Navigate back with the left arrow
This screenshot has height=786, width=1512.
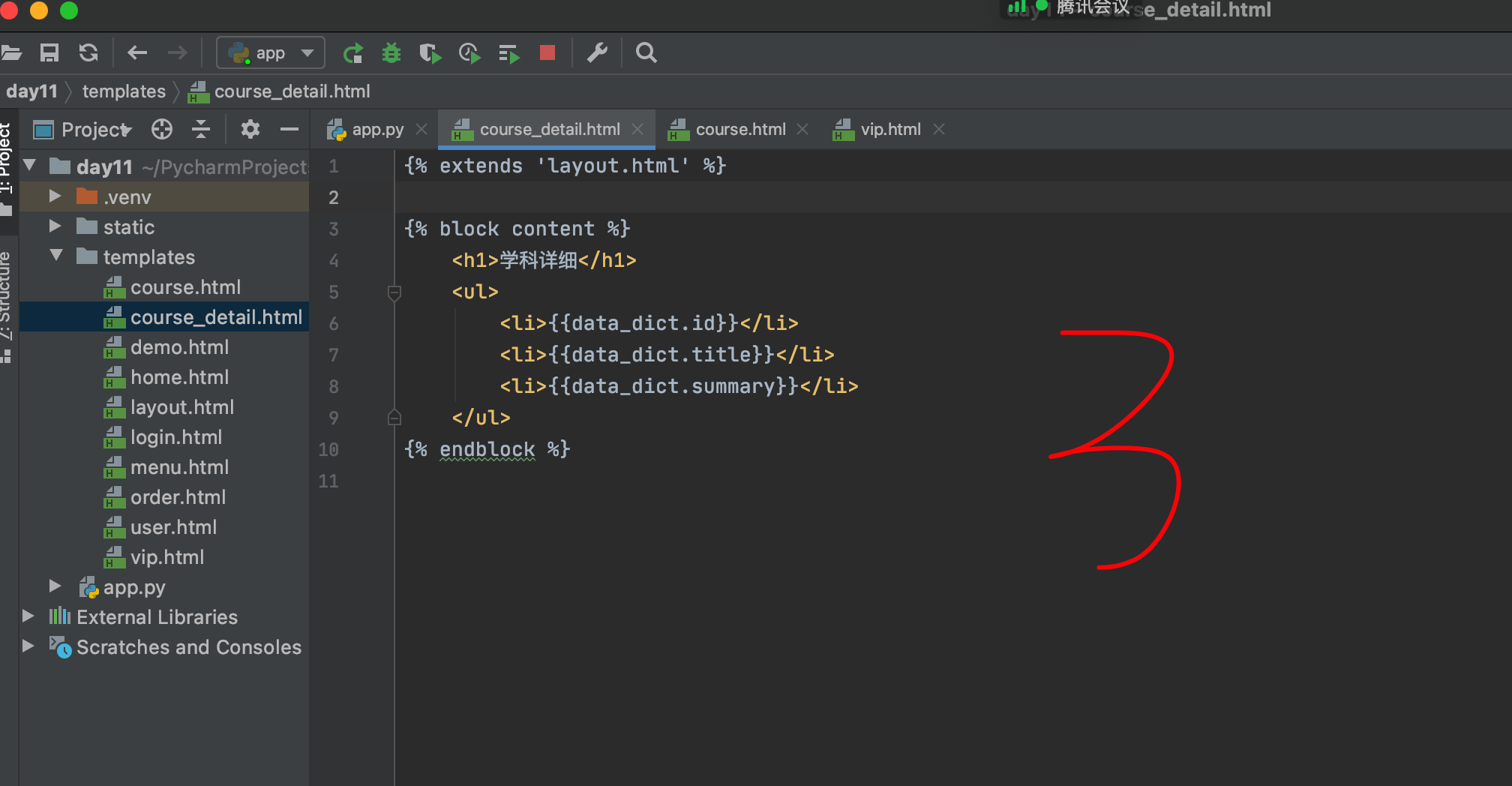click(137, 52)
